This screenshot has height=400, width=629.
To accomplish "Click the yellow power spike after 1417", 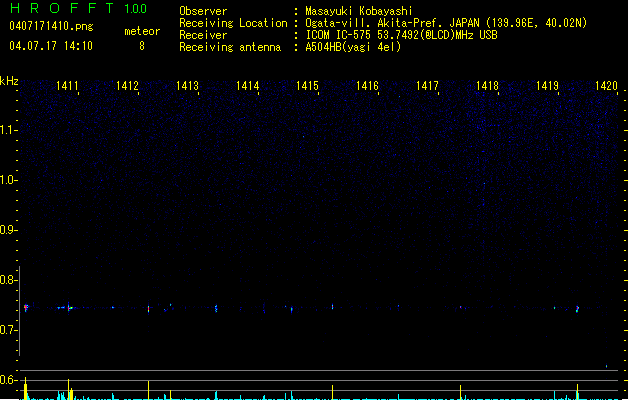I will tap(461, 392).
